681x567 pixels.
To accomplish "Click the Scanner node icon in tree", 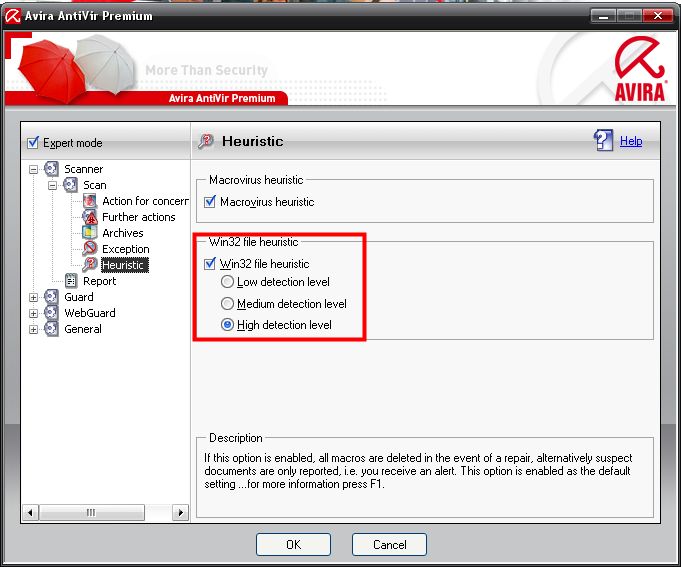I will (x=52, y=169).
